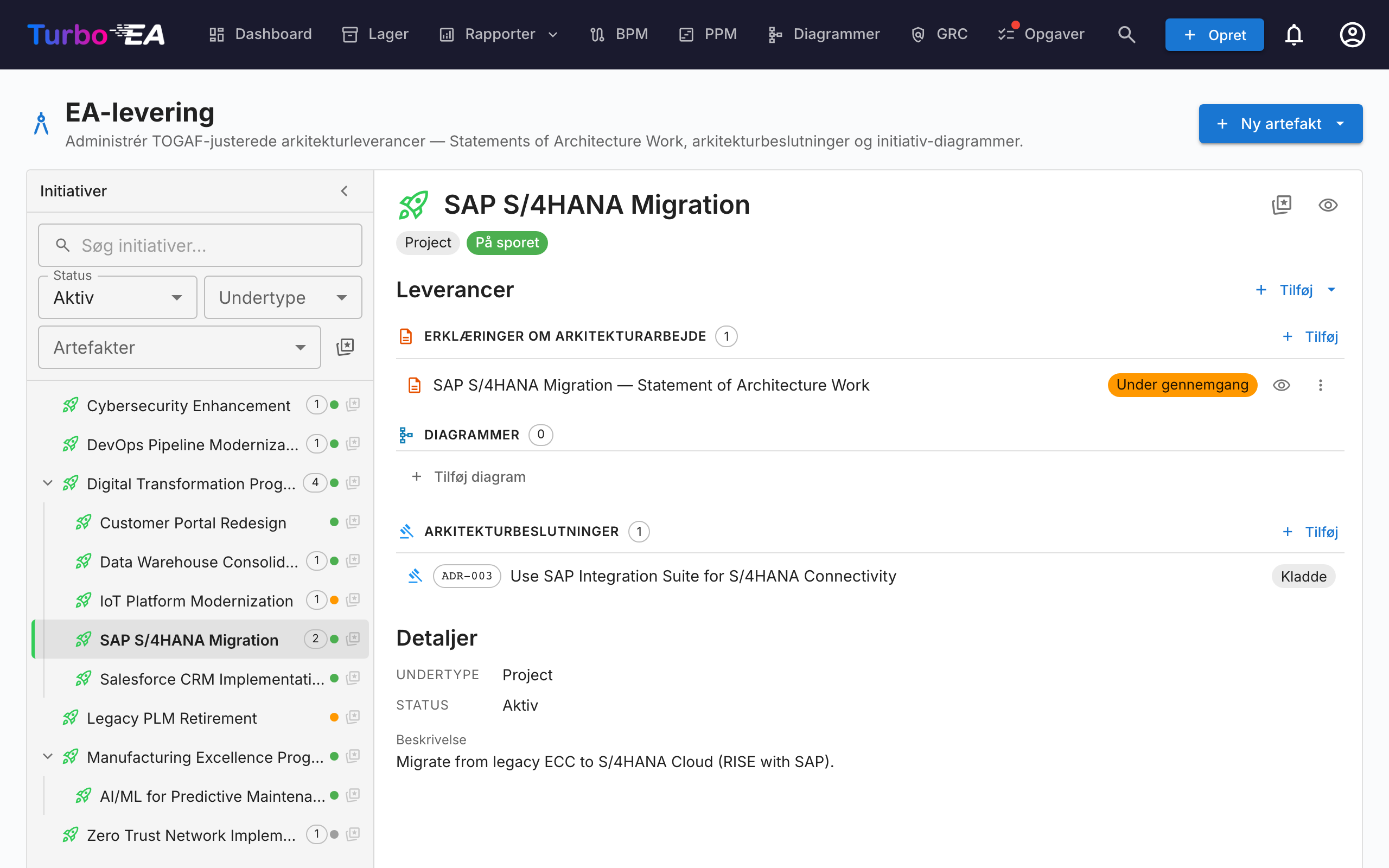
Task: Click favorite icon on IoT Platform Modernization row
Action: 353,600
